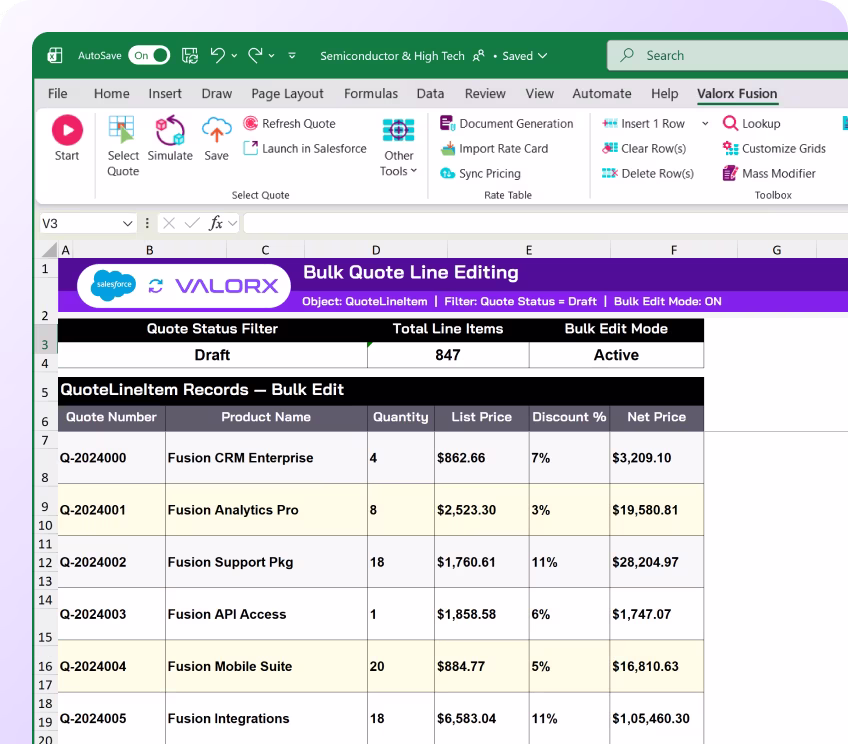Run the Simulate tool

(170, 138)
